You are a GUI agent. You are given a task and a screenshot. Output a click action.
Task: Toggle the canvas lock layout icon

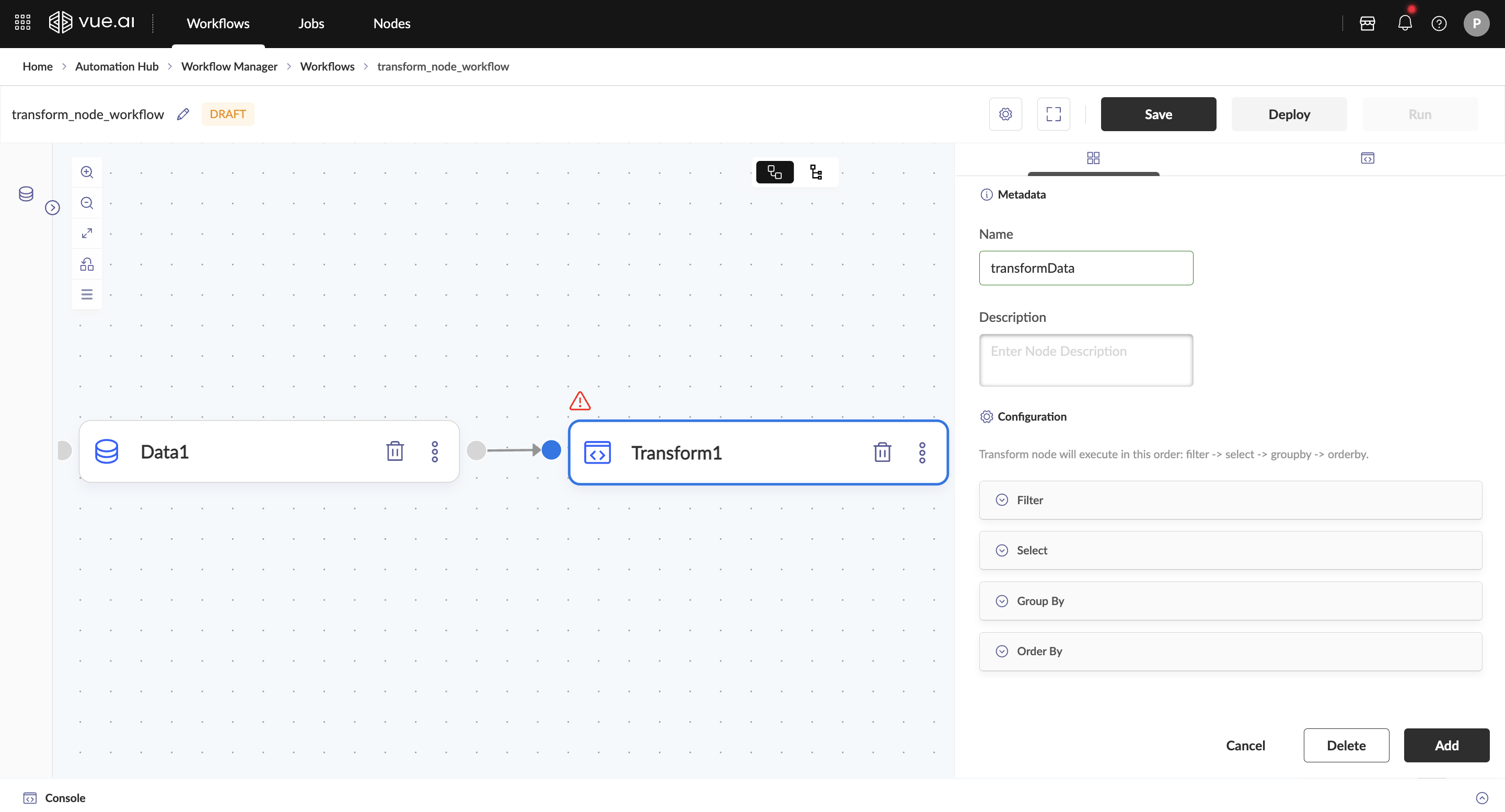[86, 264]
